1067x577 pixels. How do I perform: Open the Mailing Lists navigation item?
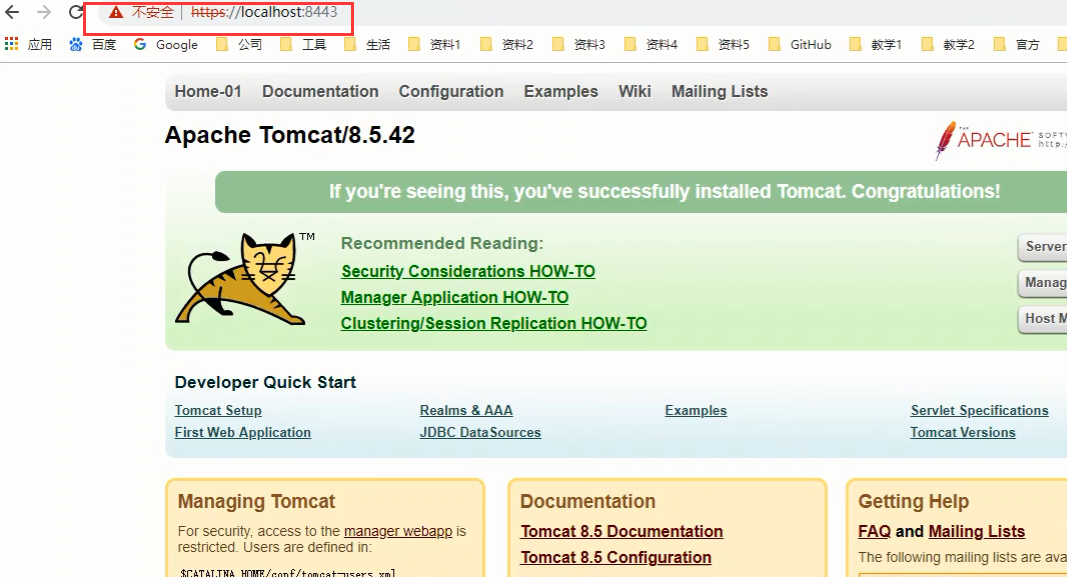pyautogui.click(x=720, y=91)
